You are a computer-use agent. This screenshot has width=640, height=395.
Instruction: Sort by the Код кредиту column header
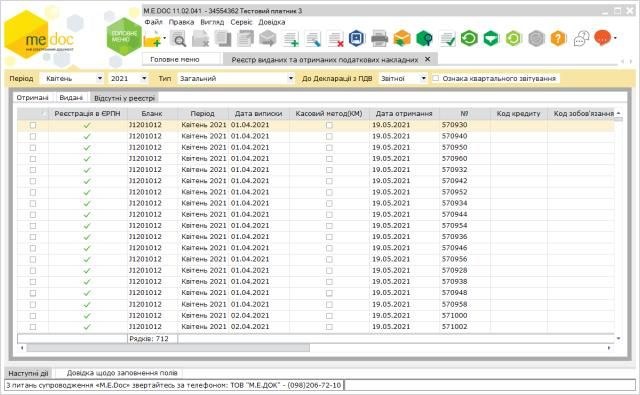tap(518, 114)
